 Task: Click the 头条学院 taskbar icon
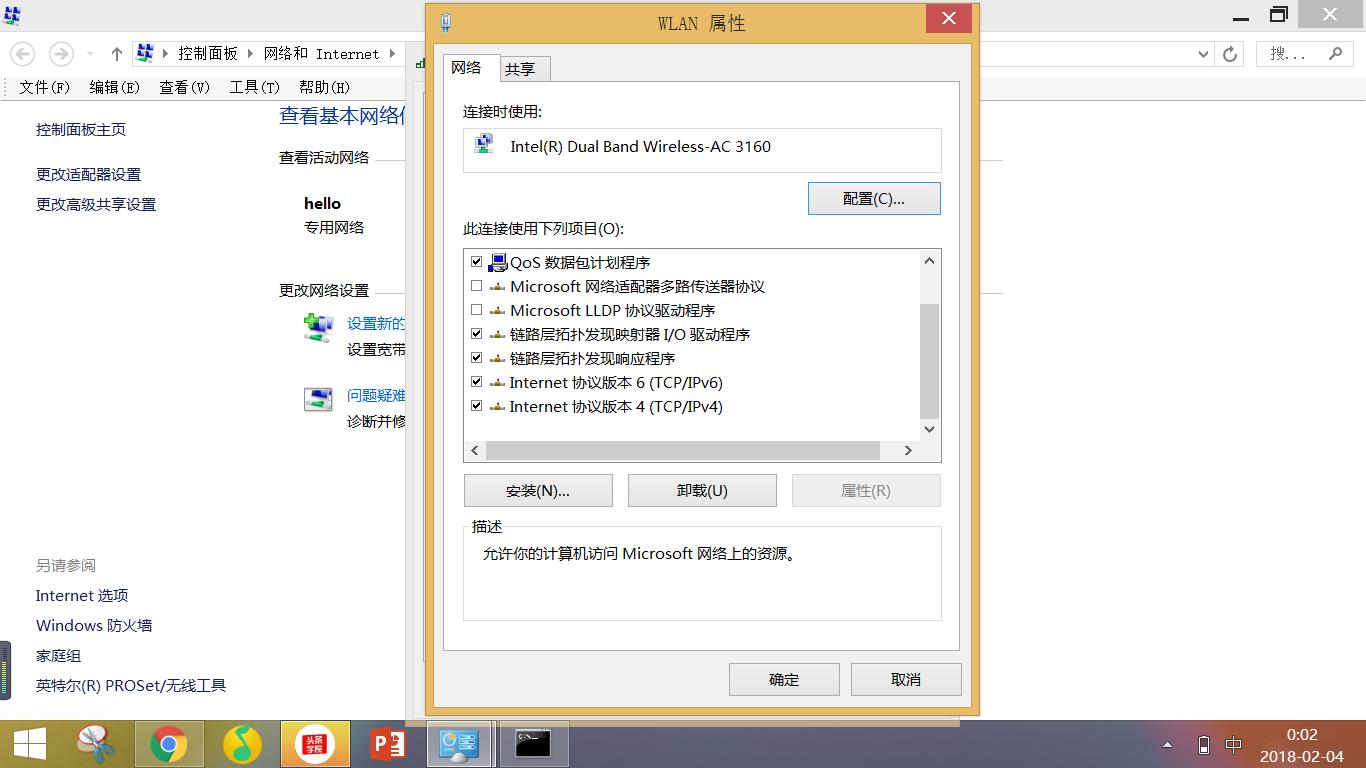pyautogui.click(x=315, y=744)
